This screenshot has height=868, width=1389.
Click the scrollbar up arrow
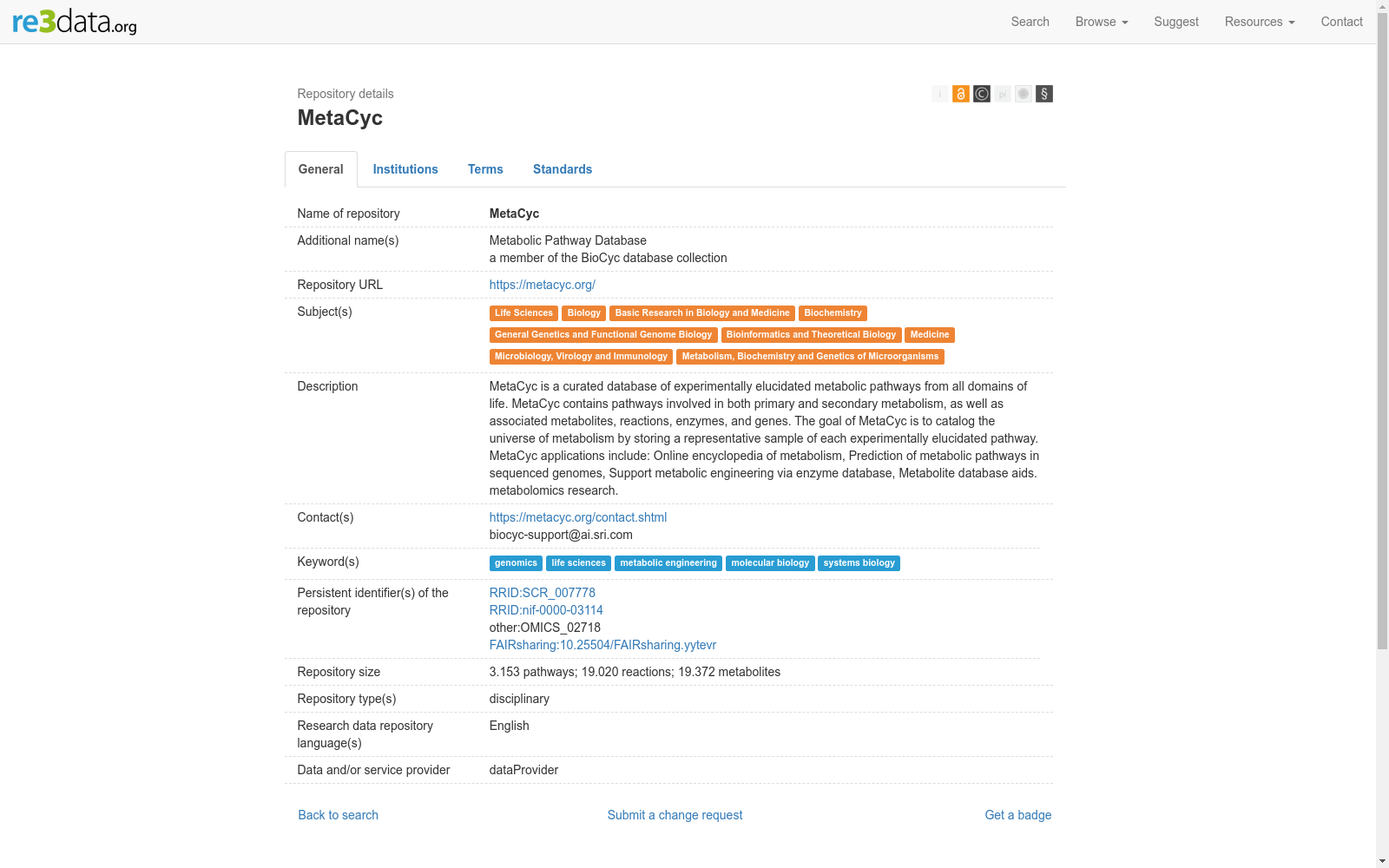click(1382, 6)
